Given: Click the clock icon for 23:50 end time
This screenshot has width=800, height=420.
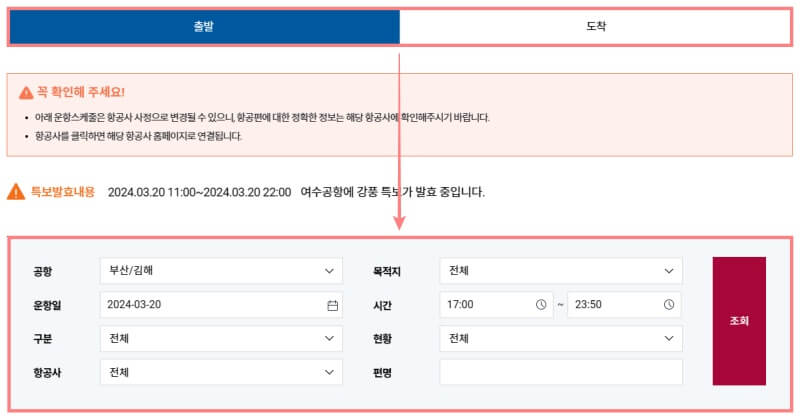Looking at the screenshot, I should [668, 305].
